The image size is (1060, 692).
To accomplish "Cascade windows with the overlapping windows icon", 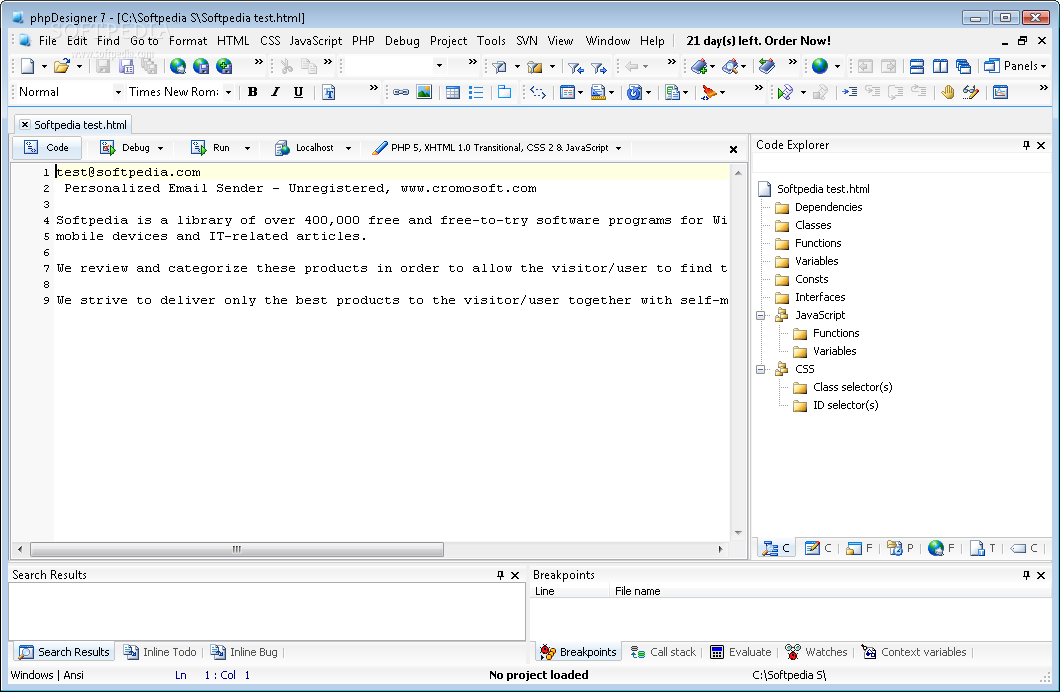I will 963,66.
